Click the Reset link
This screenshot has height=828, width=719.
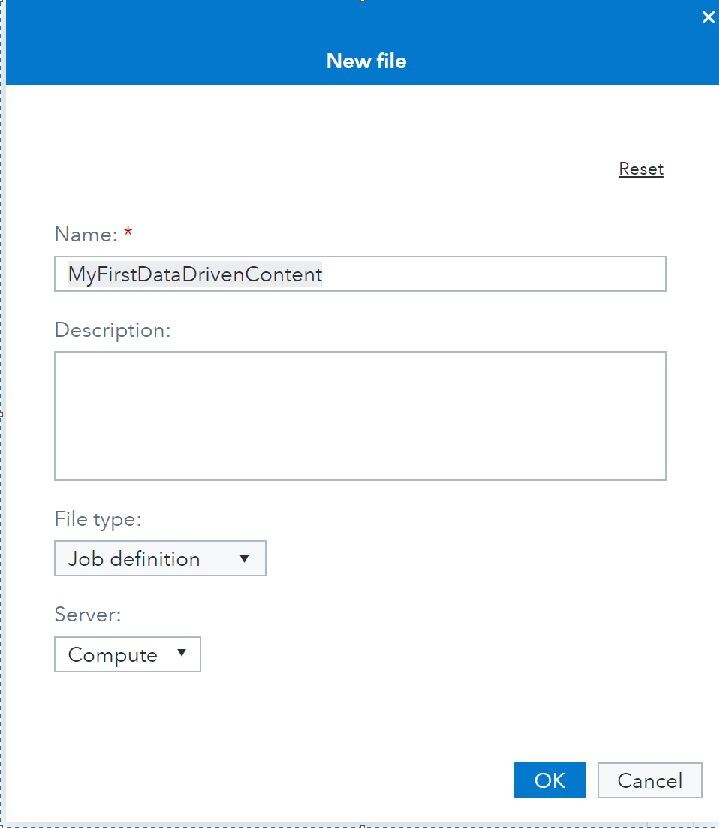tap(641, 169)
